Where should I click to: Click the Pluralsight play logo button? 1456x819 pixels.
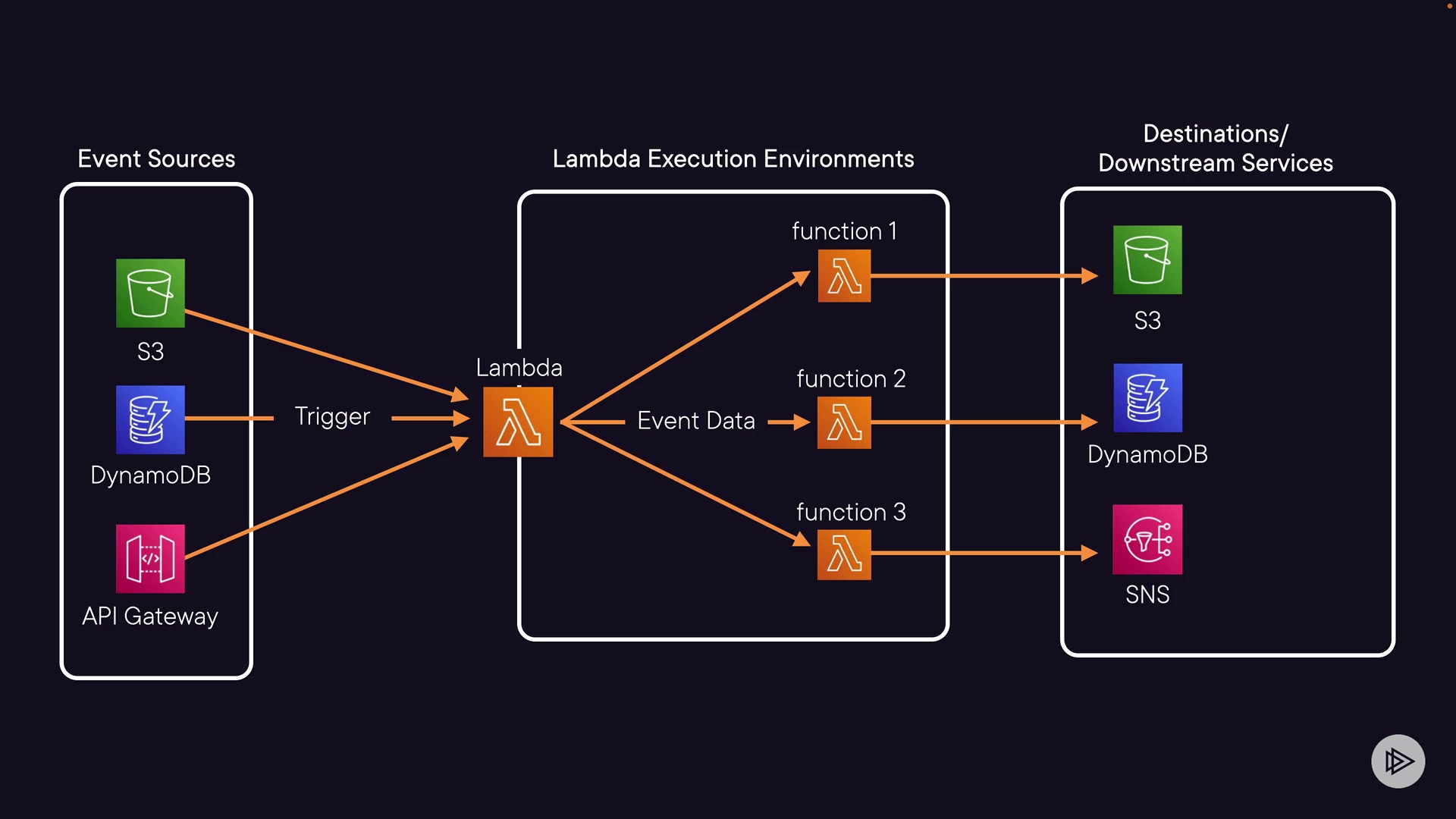click(x=1398, y=761)
